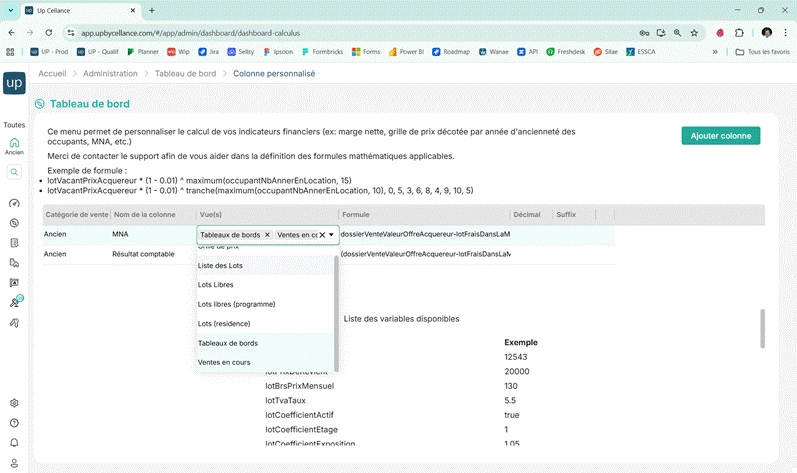Screen dimensions: 797x473
Task: Click the sidebar search magnifier icon
Action: click(x=14, y=172)
